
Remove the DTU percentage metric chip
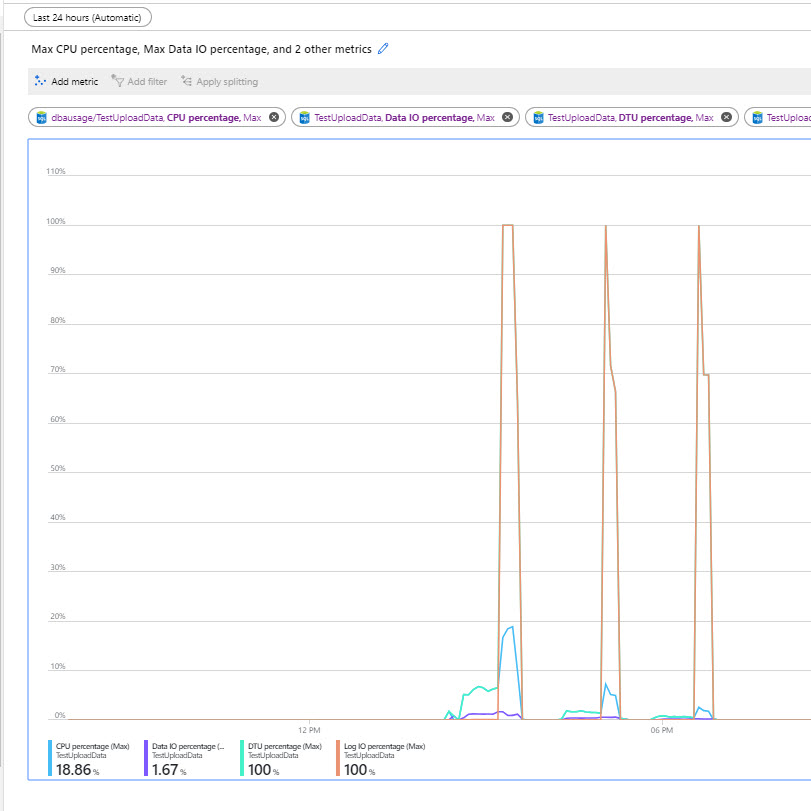pos(727,117)
